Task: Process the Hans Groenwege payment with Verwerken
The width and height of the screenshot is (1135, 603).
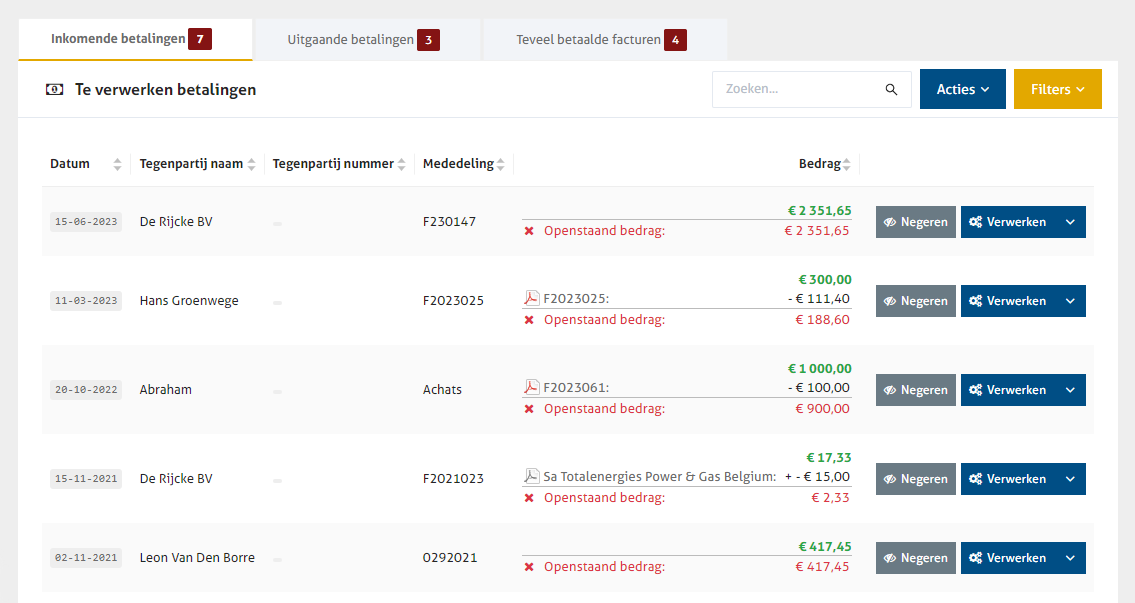Action: pos(1007,301)
